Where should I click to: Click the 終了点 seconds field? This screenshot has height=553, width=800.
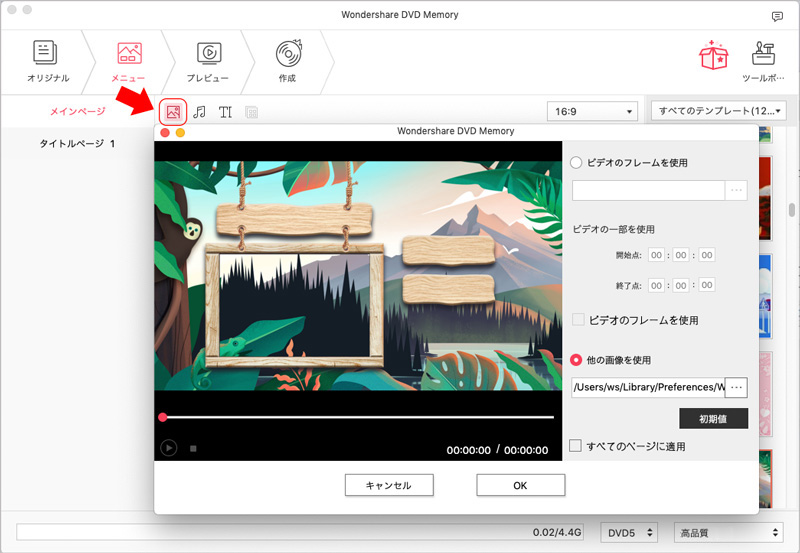tap(706, 285)
